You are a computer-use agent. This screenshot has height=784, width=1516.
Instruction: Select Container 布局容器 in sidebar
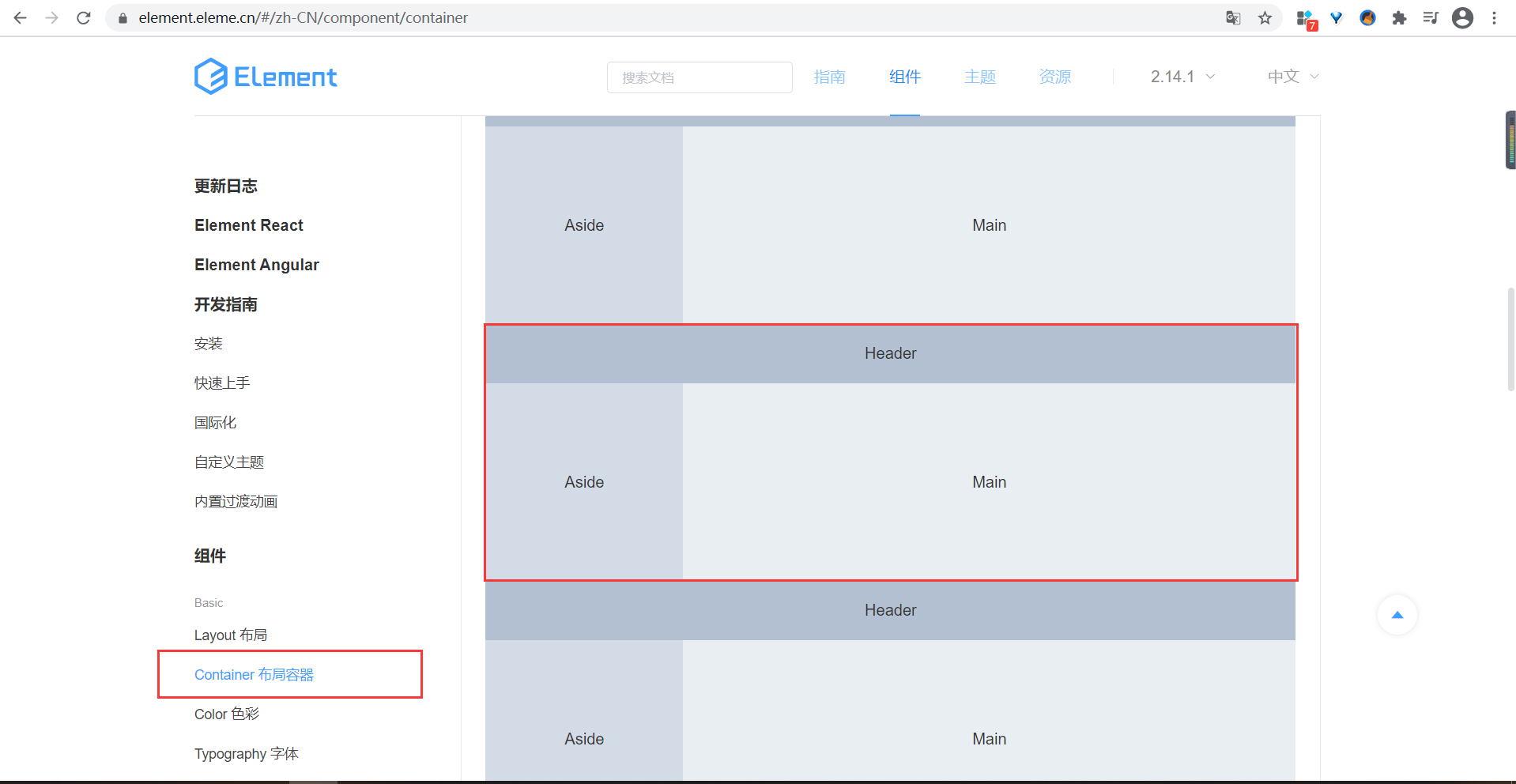click(x=255, y=675)
